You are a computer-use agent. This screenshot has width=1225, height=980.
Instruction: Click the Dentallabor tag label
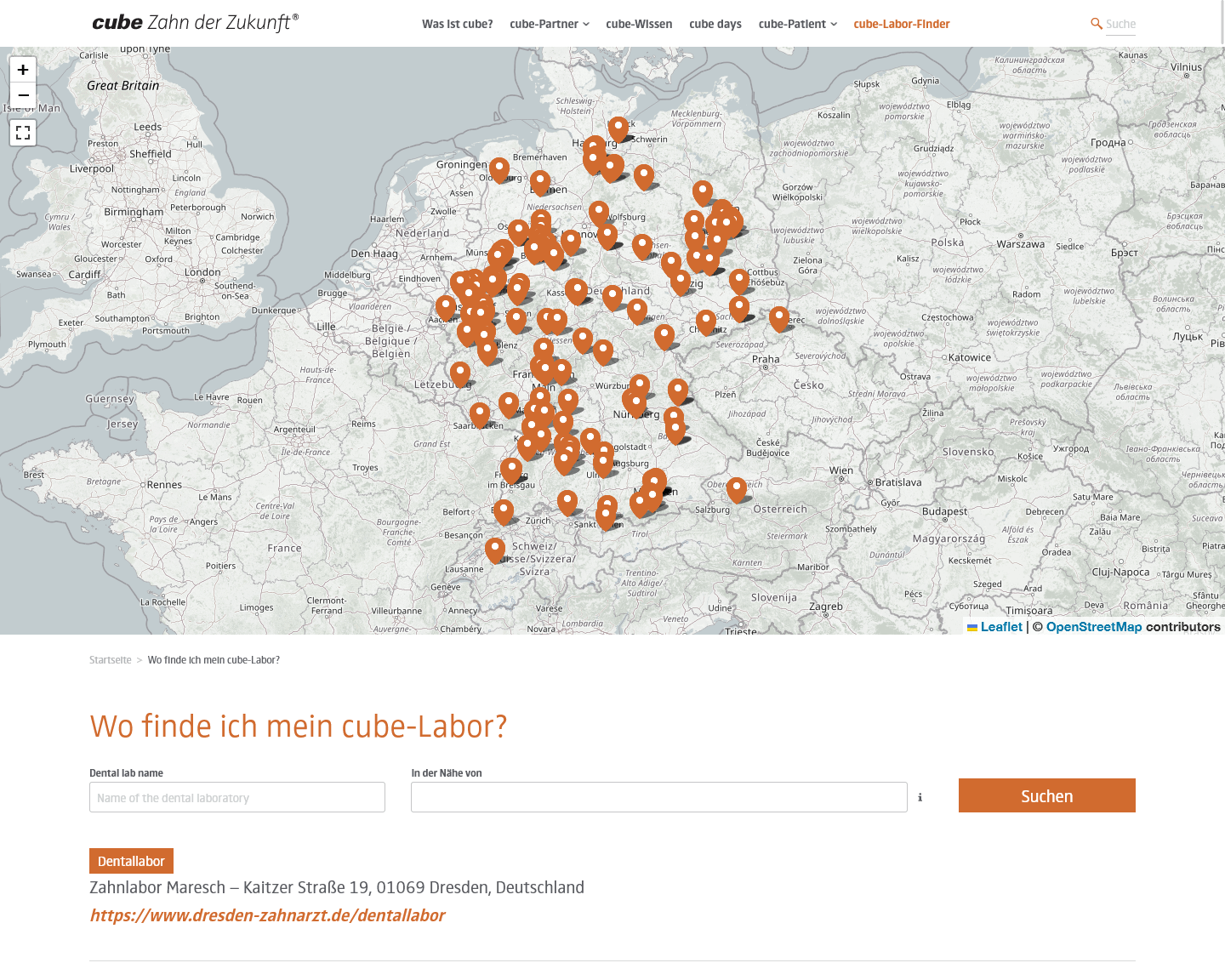pyautogui.click(x=131, y=861)
